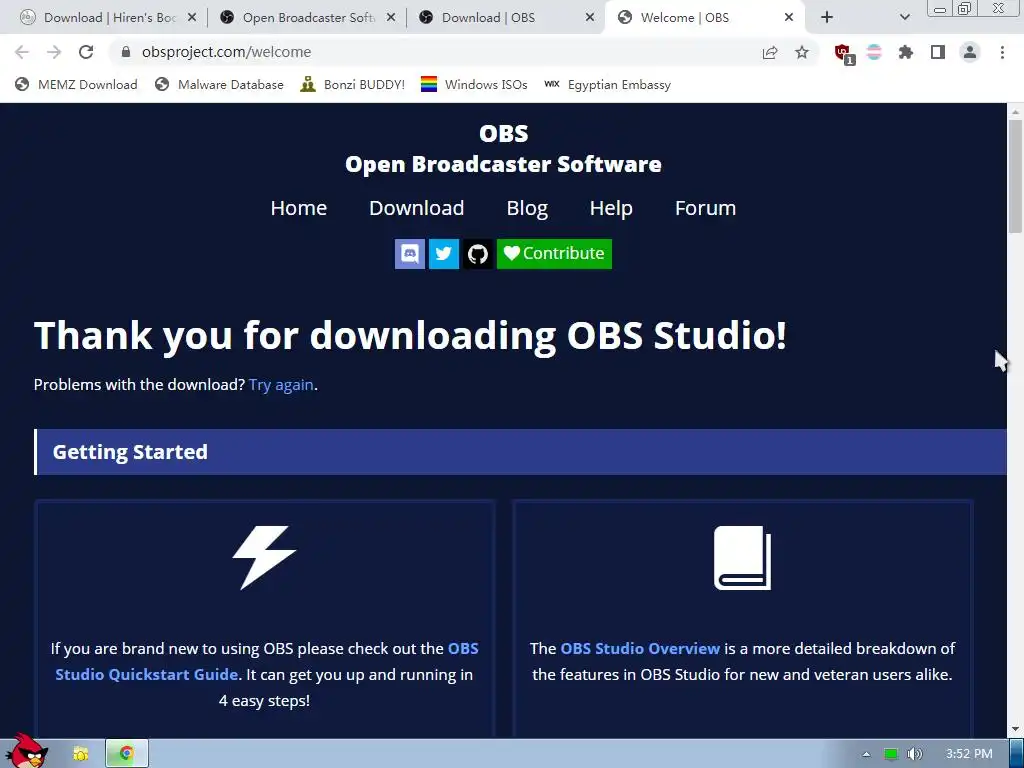This screenshot has width=1024, height=768.
Task: Click the OBS Open Broadcaster Software title
Action: (504, 149)
